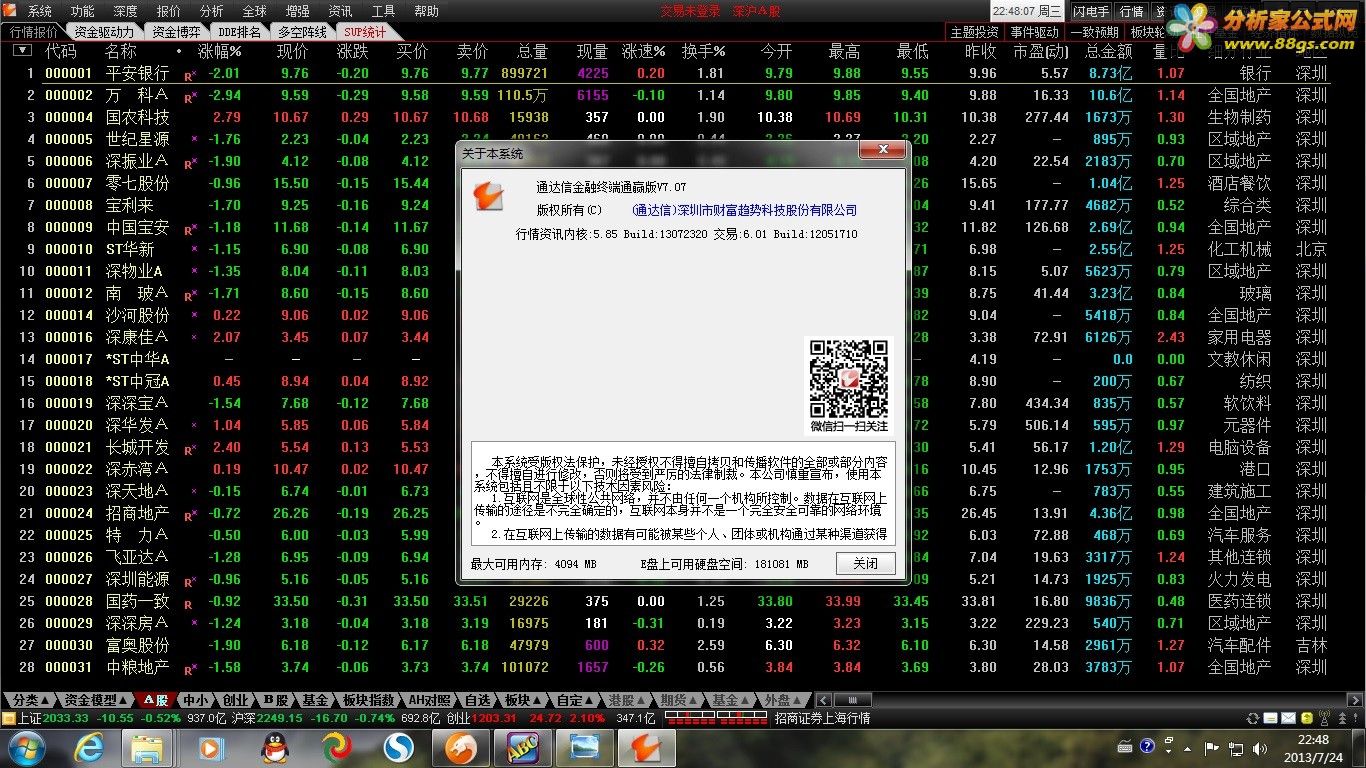
Task: Open the ABC application taskbar icon
Action: click(x=523, y=748)
